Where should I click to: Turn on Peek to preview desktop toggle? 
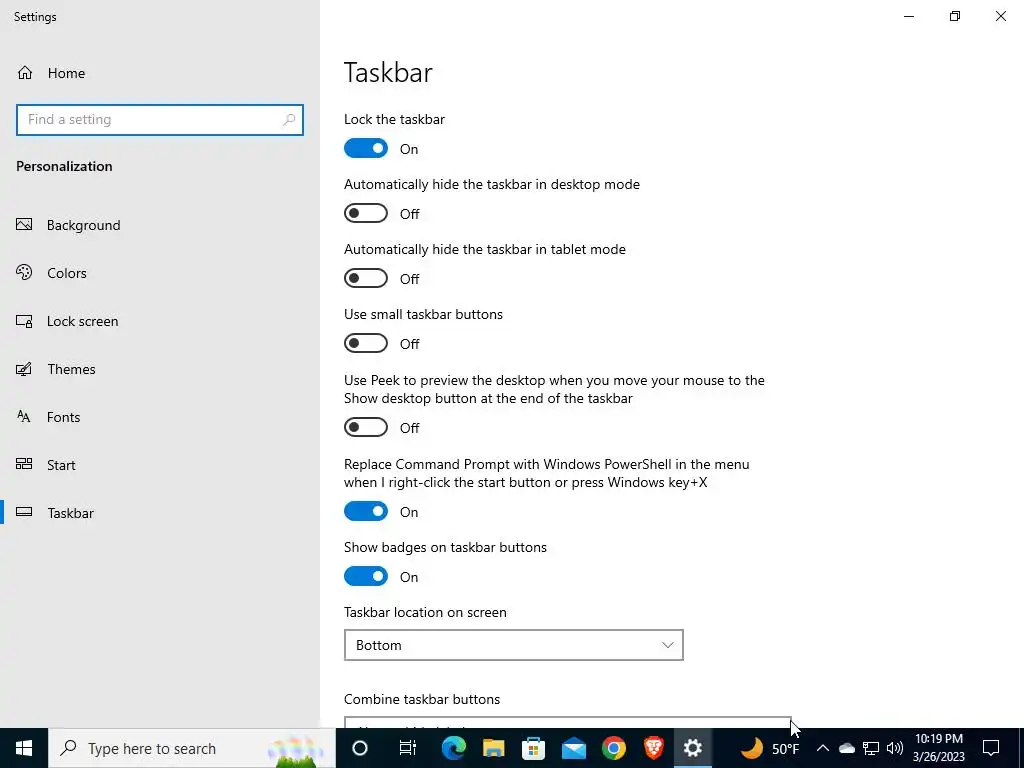[x=366, y=427]
